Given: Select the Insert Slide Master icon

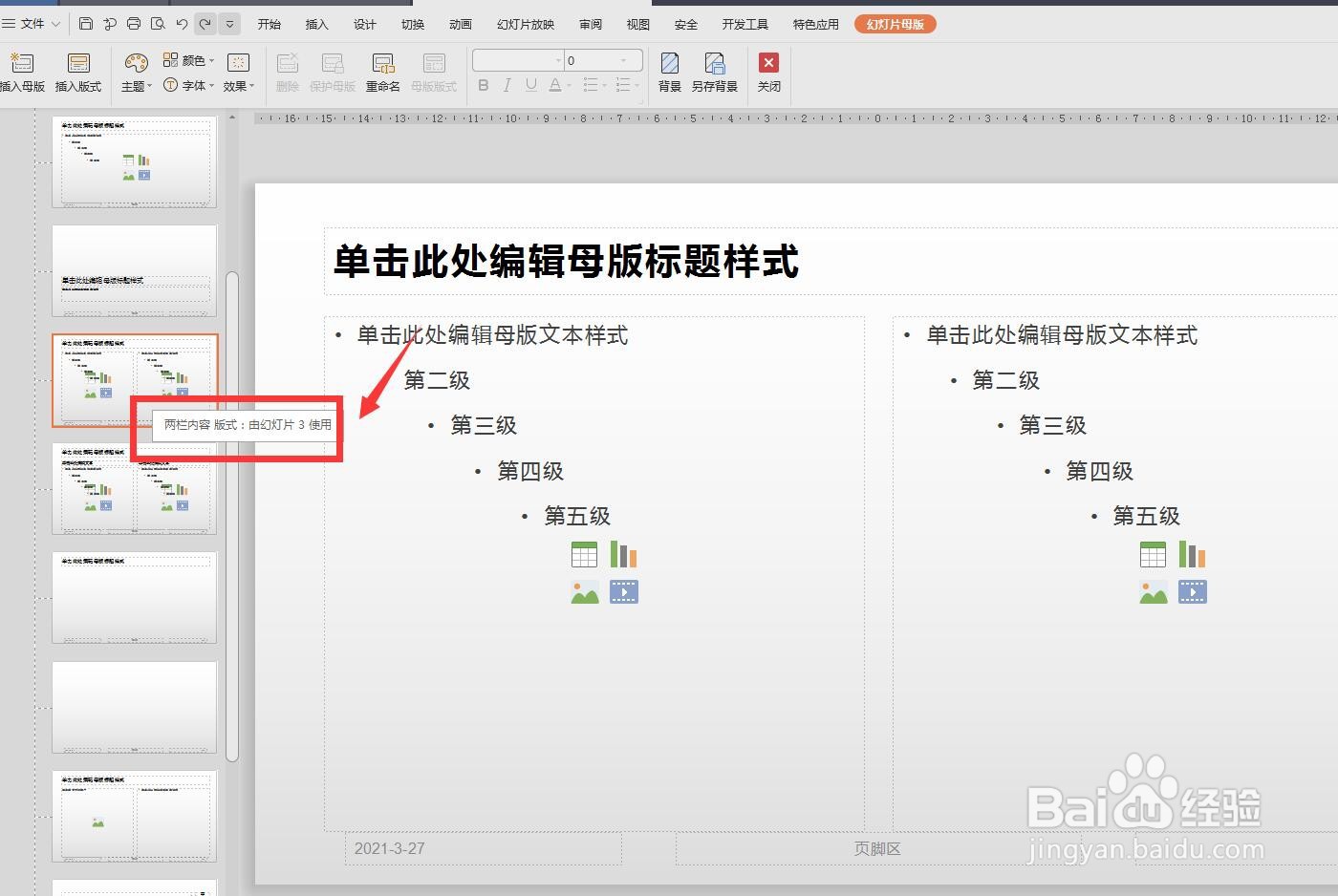Looking at the screenshot, I should coord(21,72).
